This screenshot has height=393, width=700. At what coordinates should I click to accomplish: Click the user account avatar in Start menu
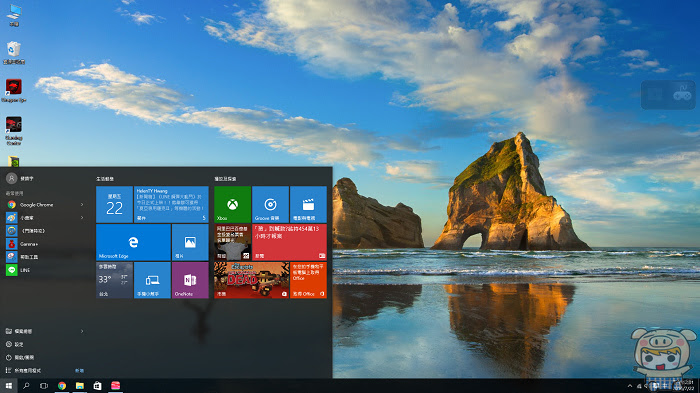(12, 178)
